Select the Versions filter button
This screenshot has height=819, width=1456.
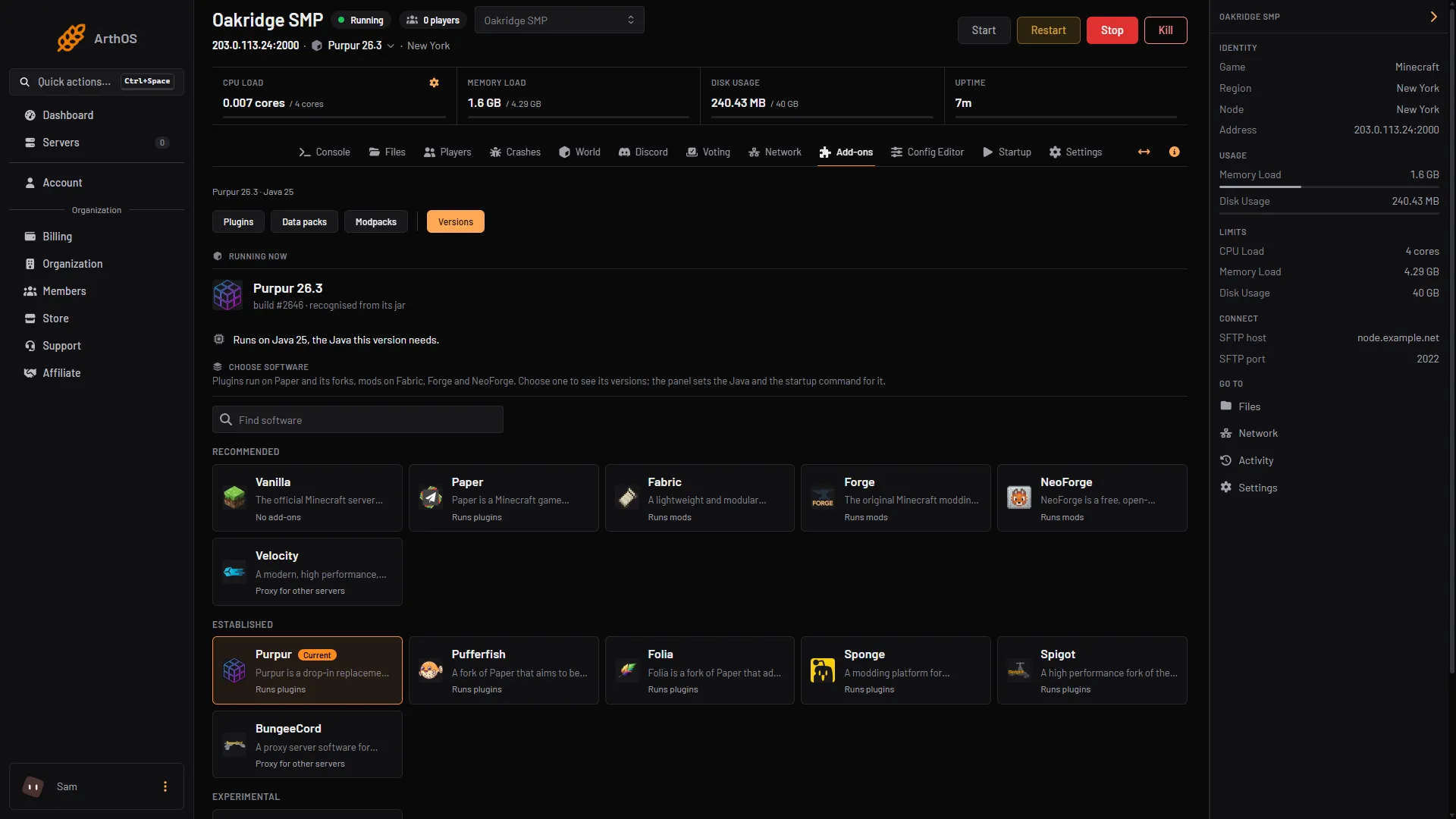coord(455,221)
